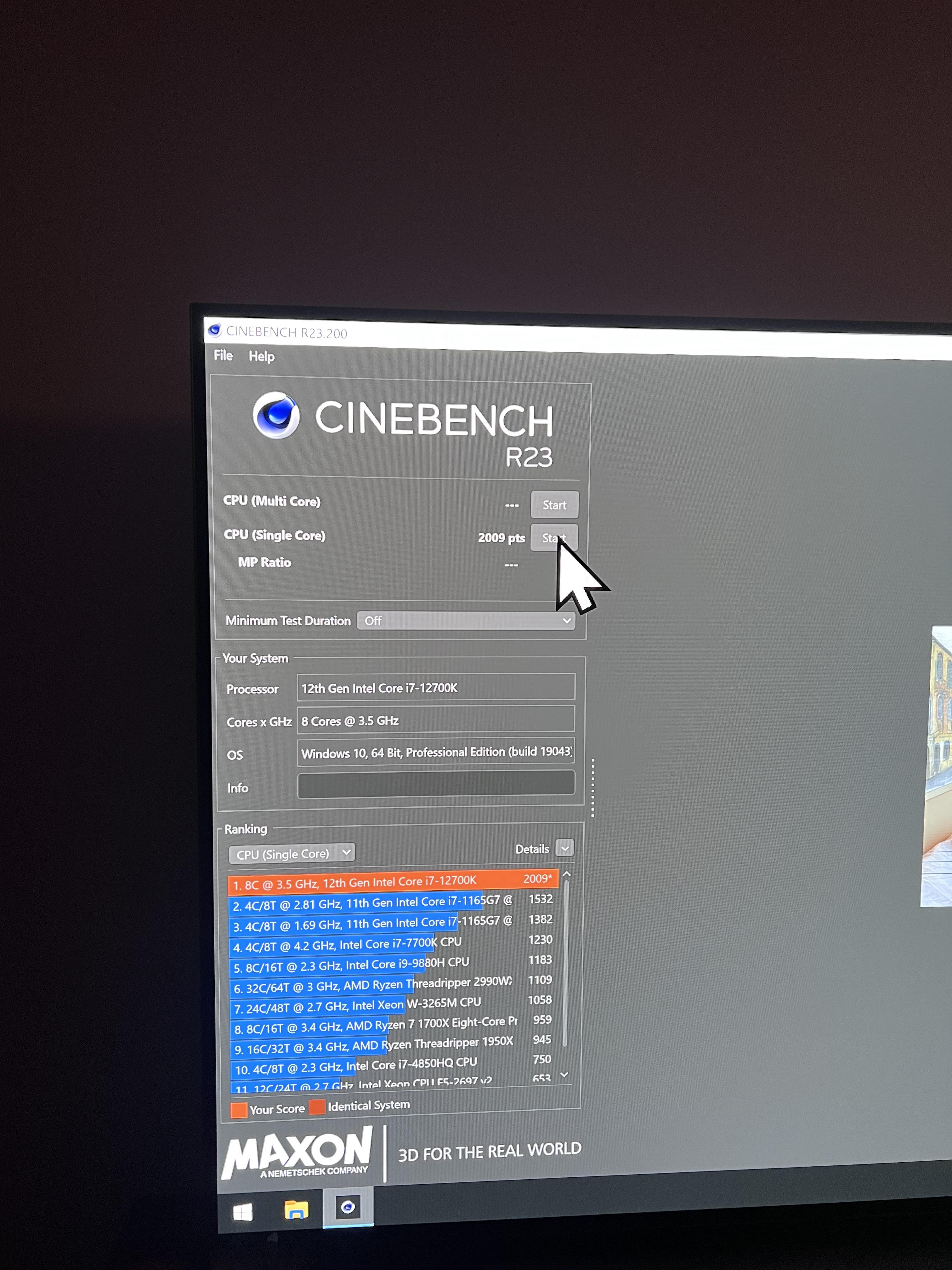
Task: Click the empty Info field
Action: (436, 784)
